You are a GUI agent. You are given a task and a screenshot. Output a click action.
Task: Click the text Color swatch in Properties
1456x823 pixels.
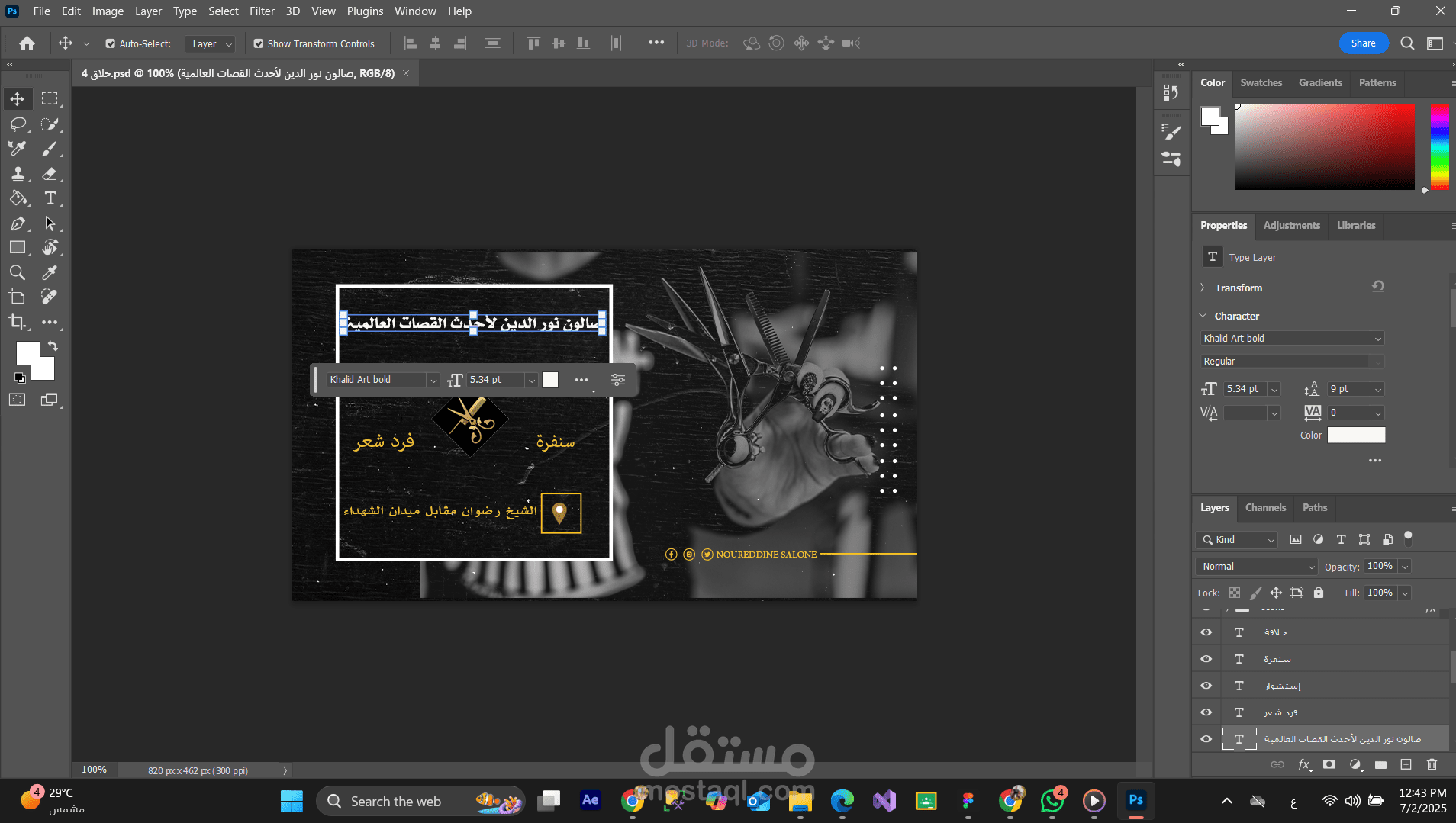coord(1356,435)
